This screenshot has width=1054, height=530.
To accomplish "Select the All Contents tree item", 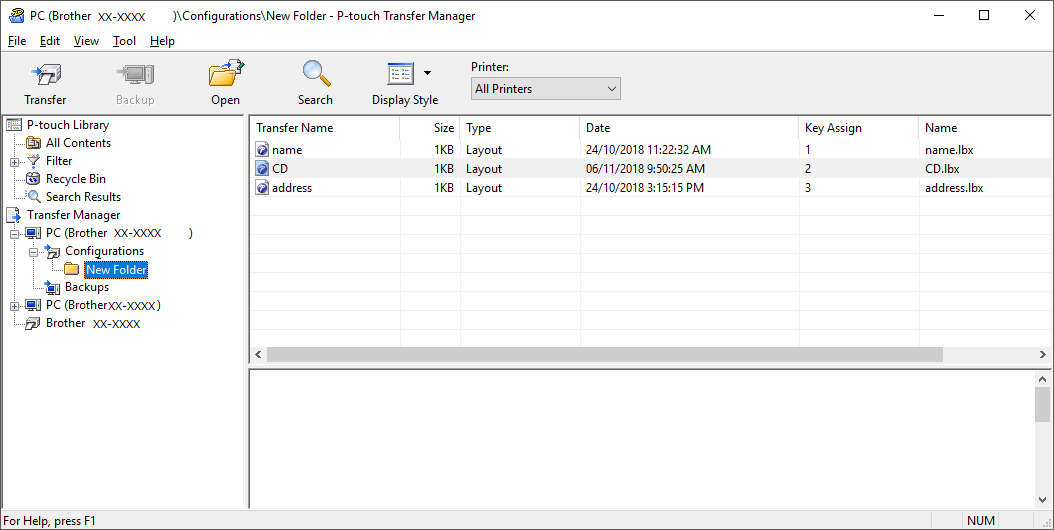I will (x=78, y=143).
